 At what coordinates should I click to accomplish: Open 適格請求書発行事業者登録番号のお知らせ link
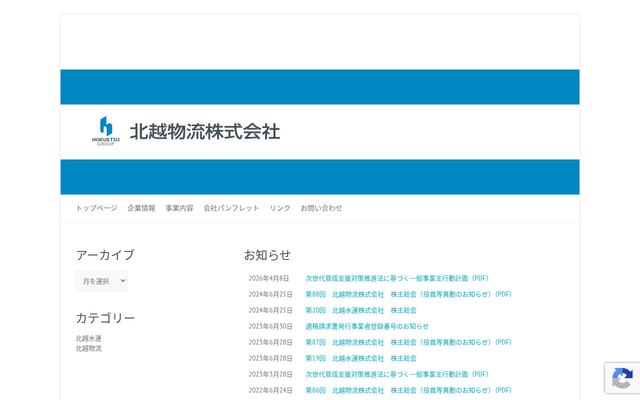pos(367,326)
